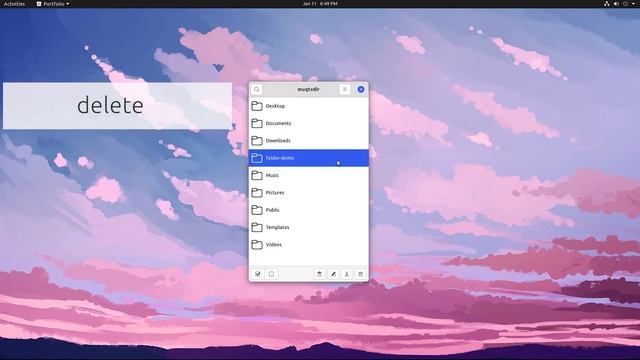
Task: Open the Public folder row
Action: [309, 210]
